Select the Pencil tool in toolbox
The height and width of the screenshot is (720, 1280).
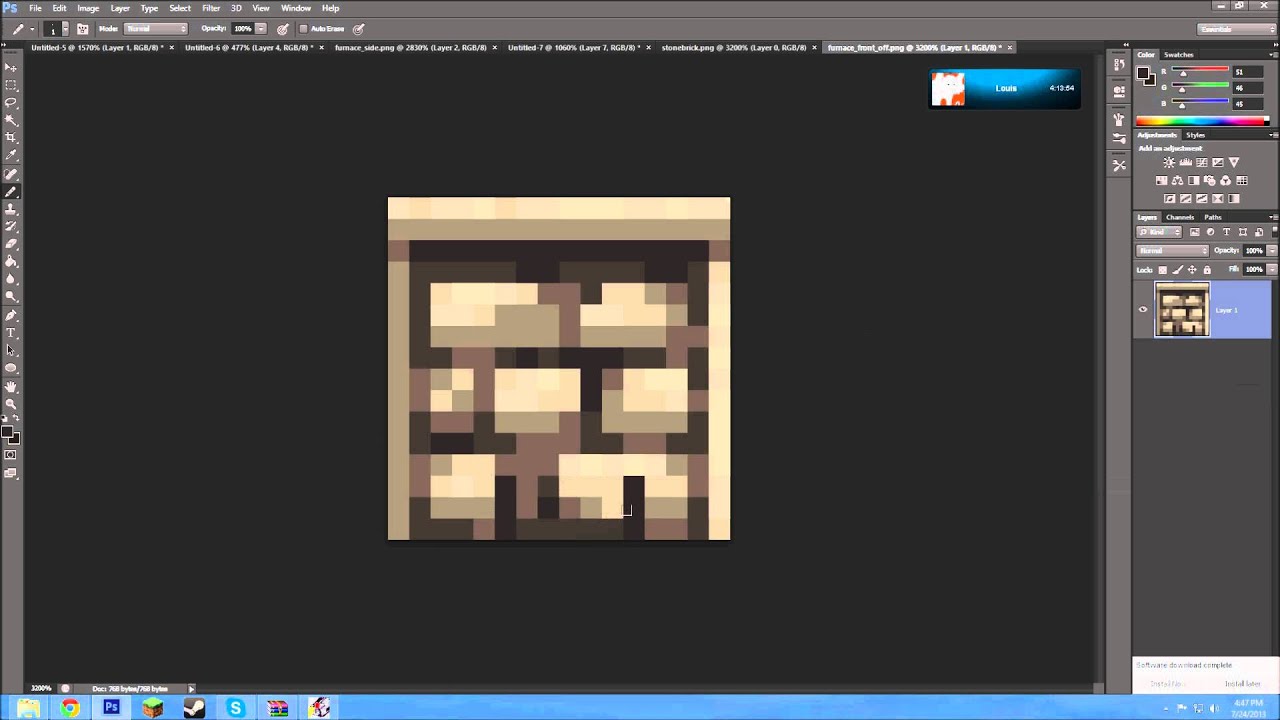tap(11, 191)
